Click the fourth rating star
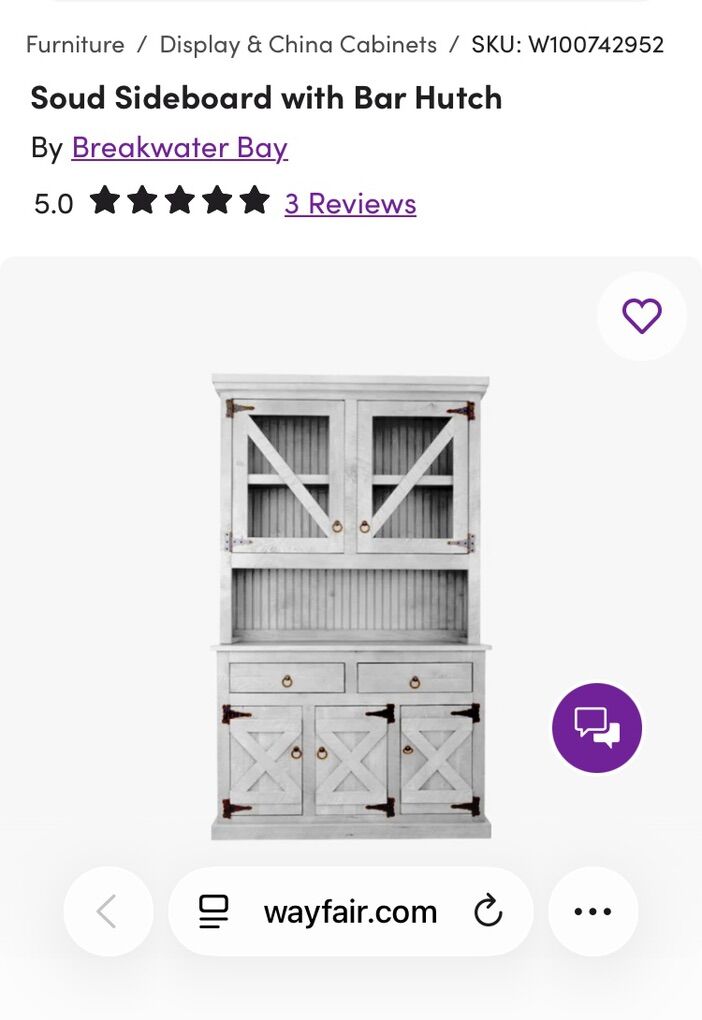 218,201
